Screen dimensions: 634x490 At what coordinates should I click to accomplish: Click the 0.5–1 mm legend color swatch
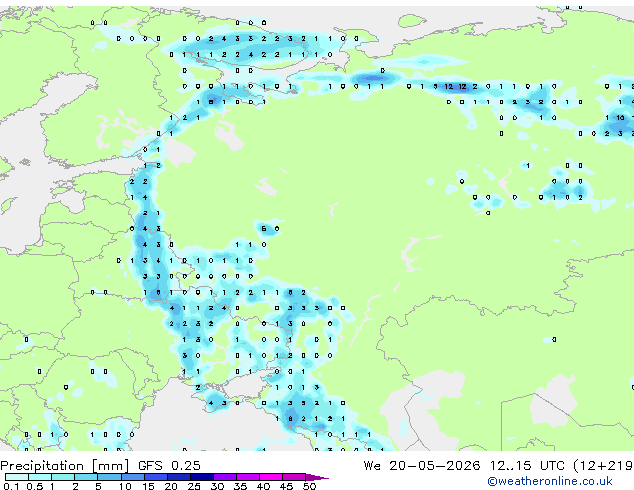click(x=40, y=477)
